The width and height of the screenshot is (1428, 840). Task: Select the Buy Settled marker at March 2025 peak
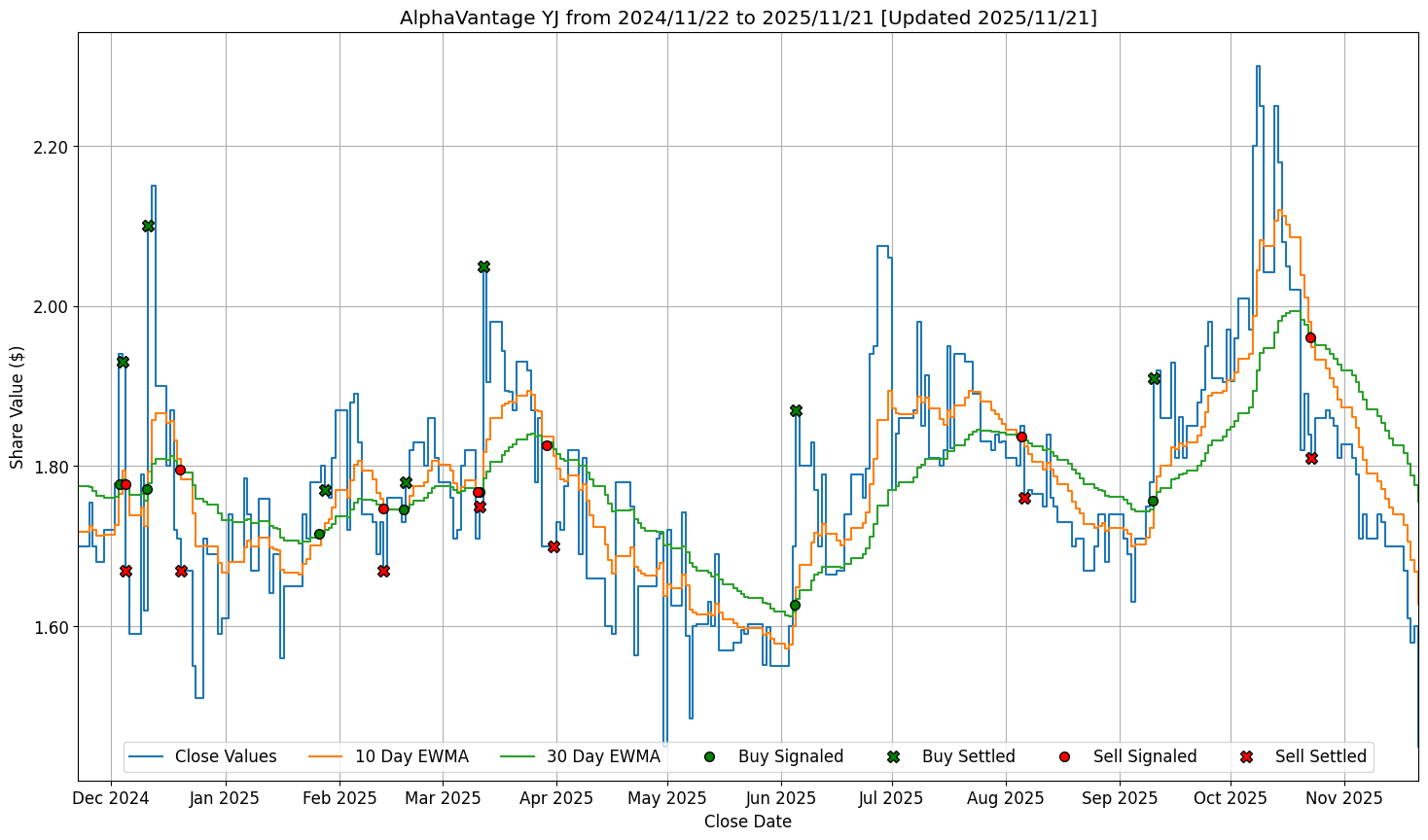483,266
